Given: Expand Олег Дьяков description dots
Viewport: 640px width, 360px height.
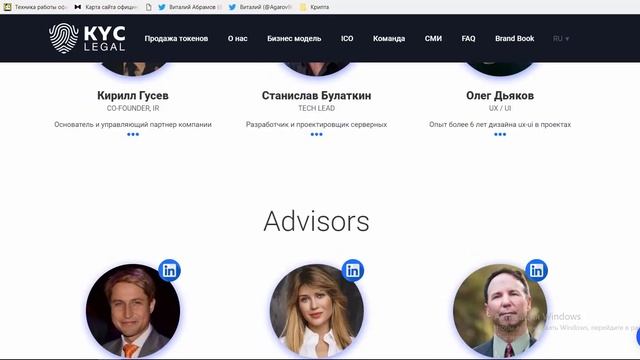Looking at the screenshot, I should point(500,134).
